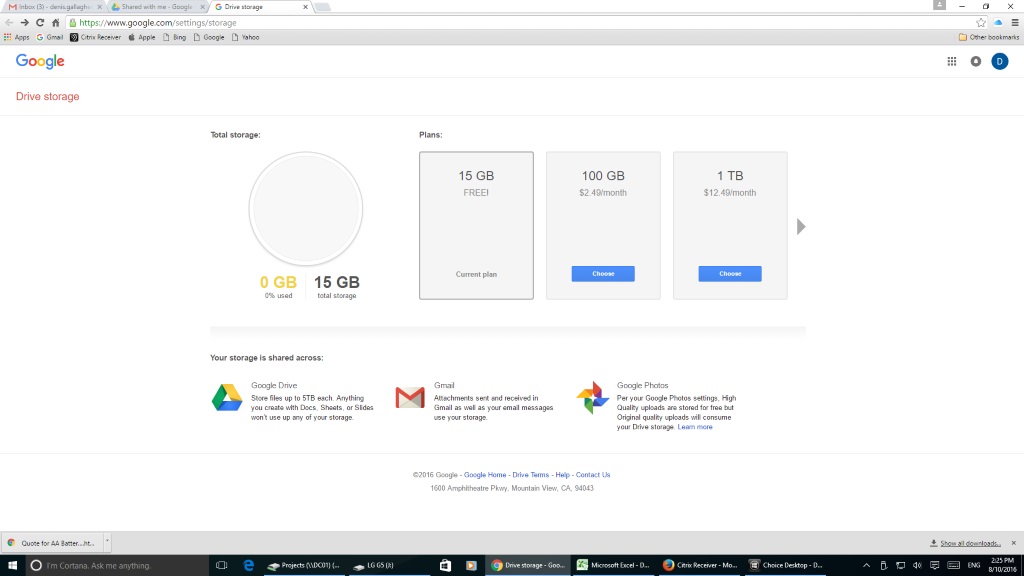Reload the page with the refresh icon
The image size is (1024, 576).
[x=40, y=22]
